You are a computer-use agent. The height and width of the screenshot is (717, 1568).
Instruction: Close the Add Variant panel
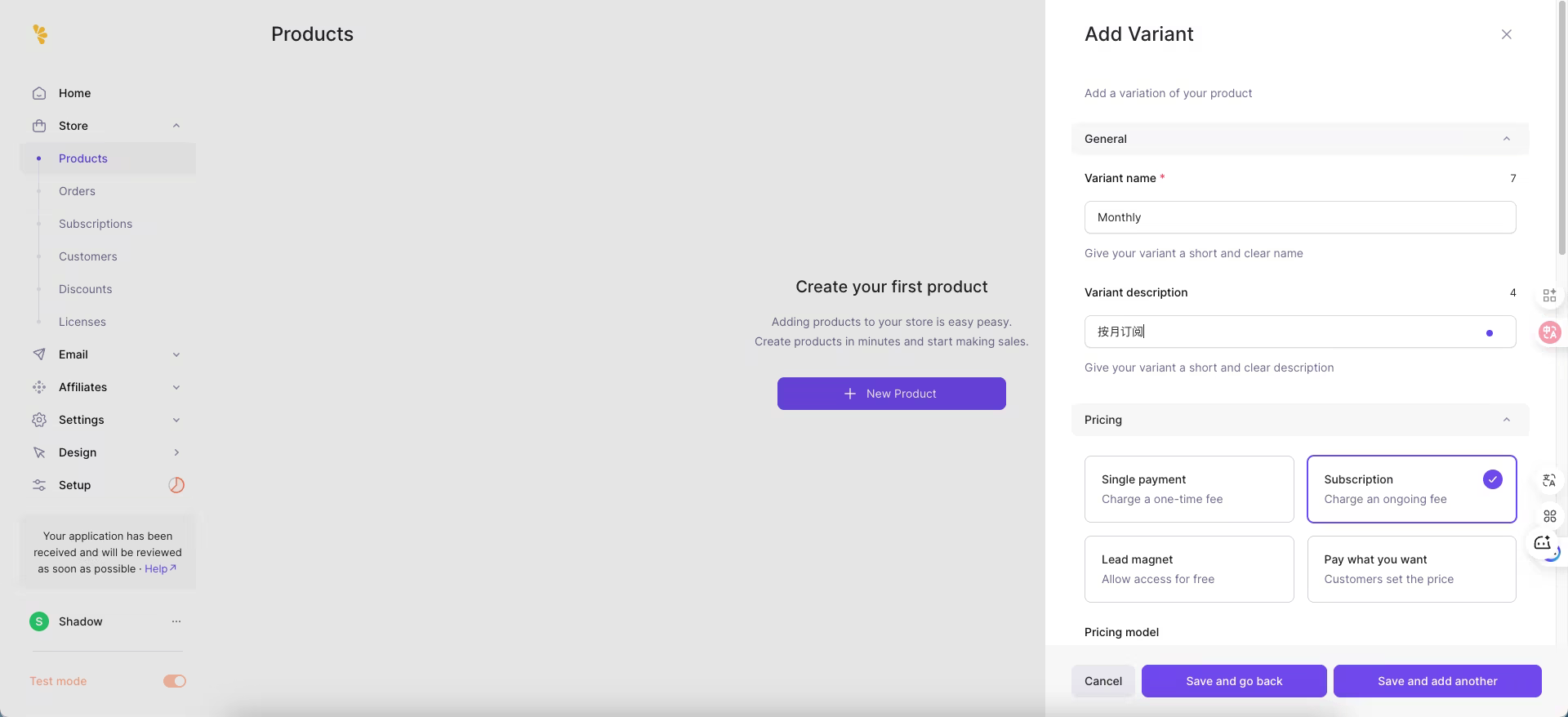[x=1507, y=34]
